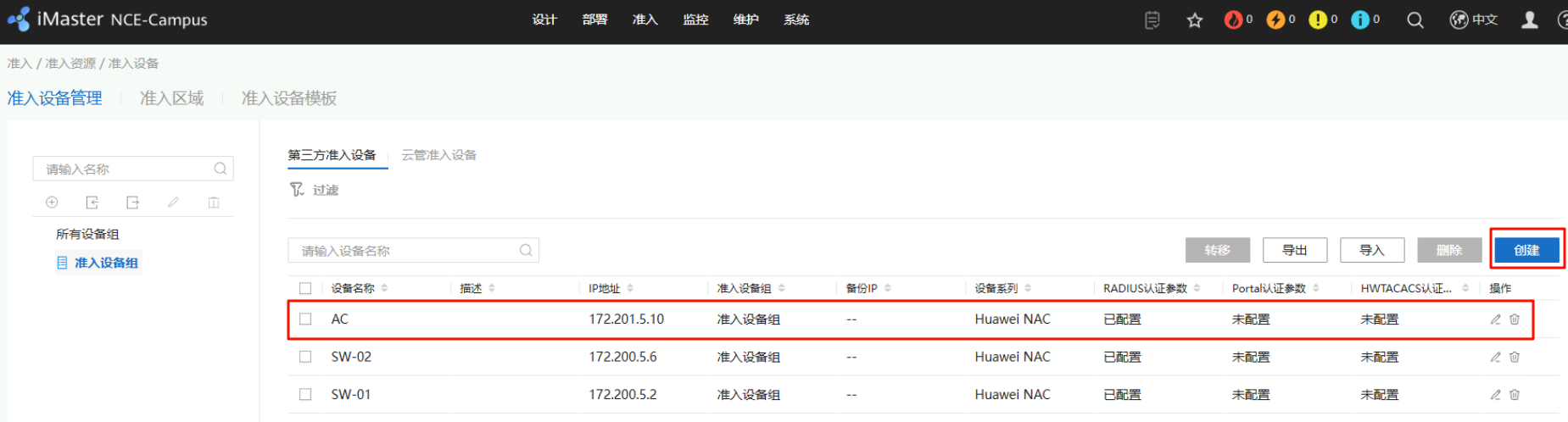Sort by IP地址 column
The width and height of the screenshot is (1568, 422).
tap(630, 289)
